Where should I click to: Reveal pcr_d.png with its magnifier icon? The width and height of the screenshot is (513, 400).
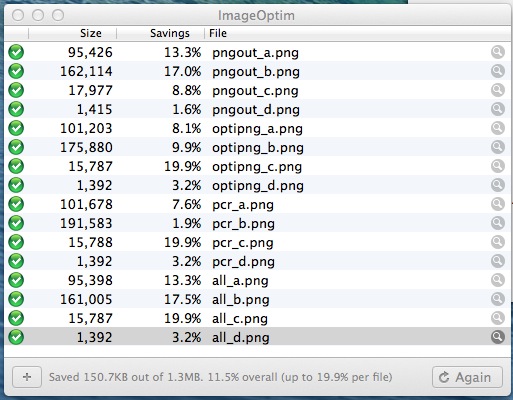tap(497, 261)
